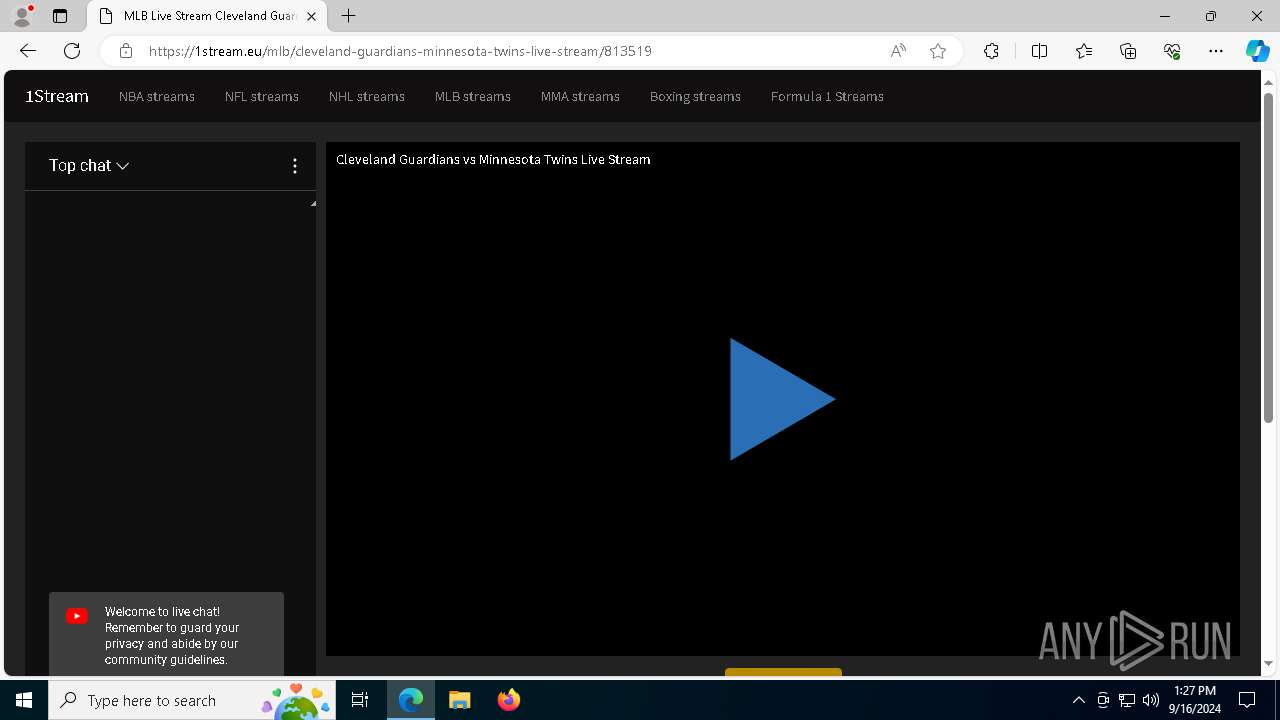The image size is (1280, 720).
Task: Open a new browser tab
Action: point(348,16)
